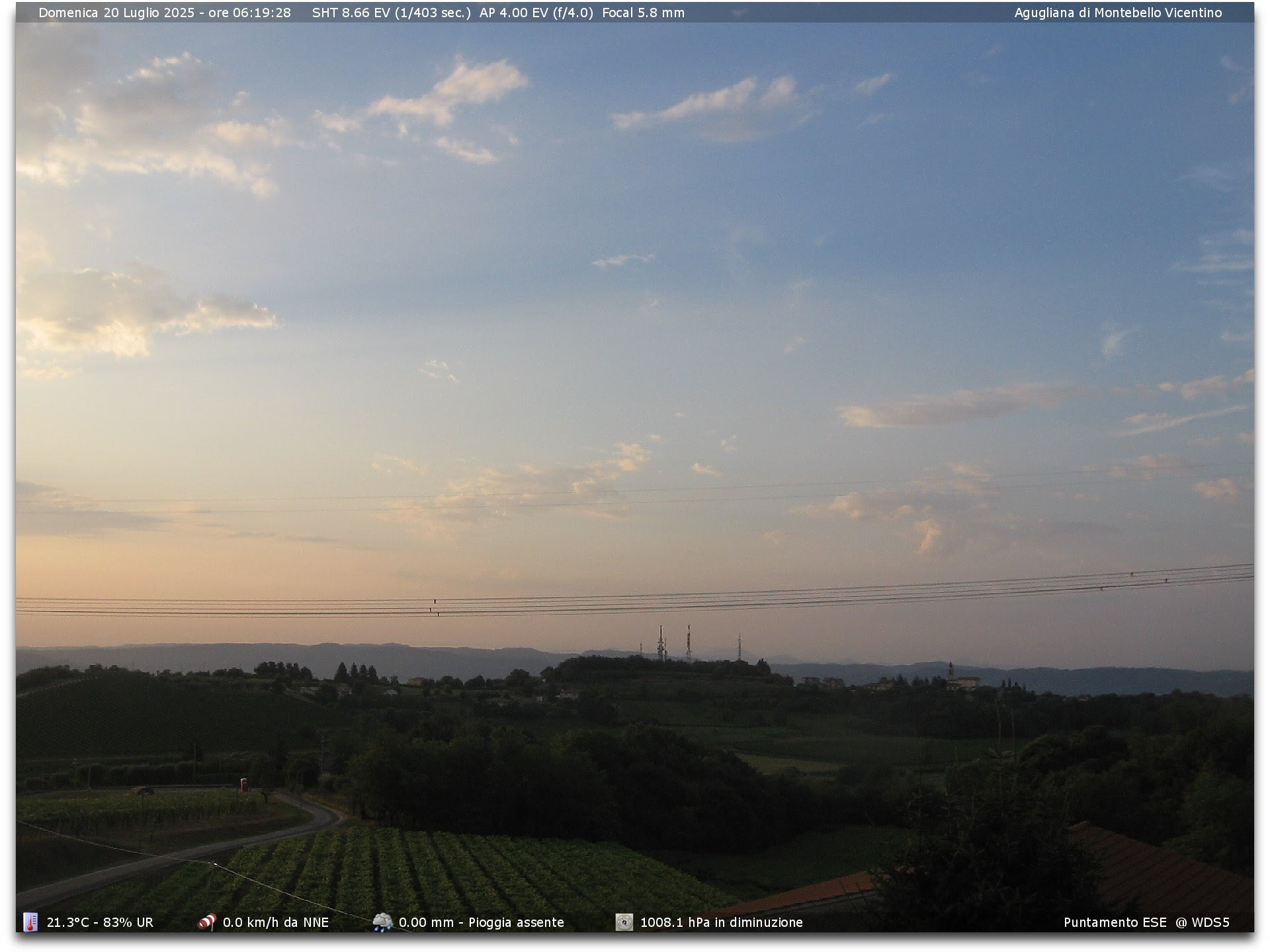Click the 'Focal 5.8 mm' text
The image size is (1270, 952).
pos(644,13)
